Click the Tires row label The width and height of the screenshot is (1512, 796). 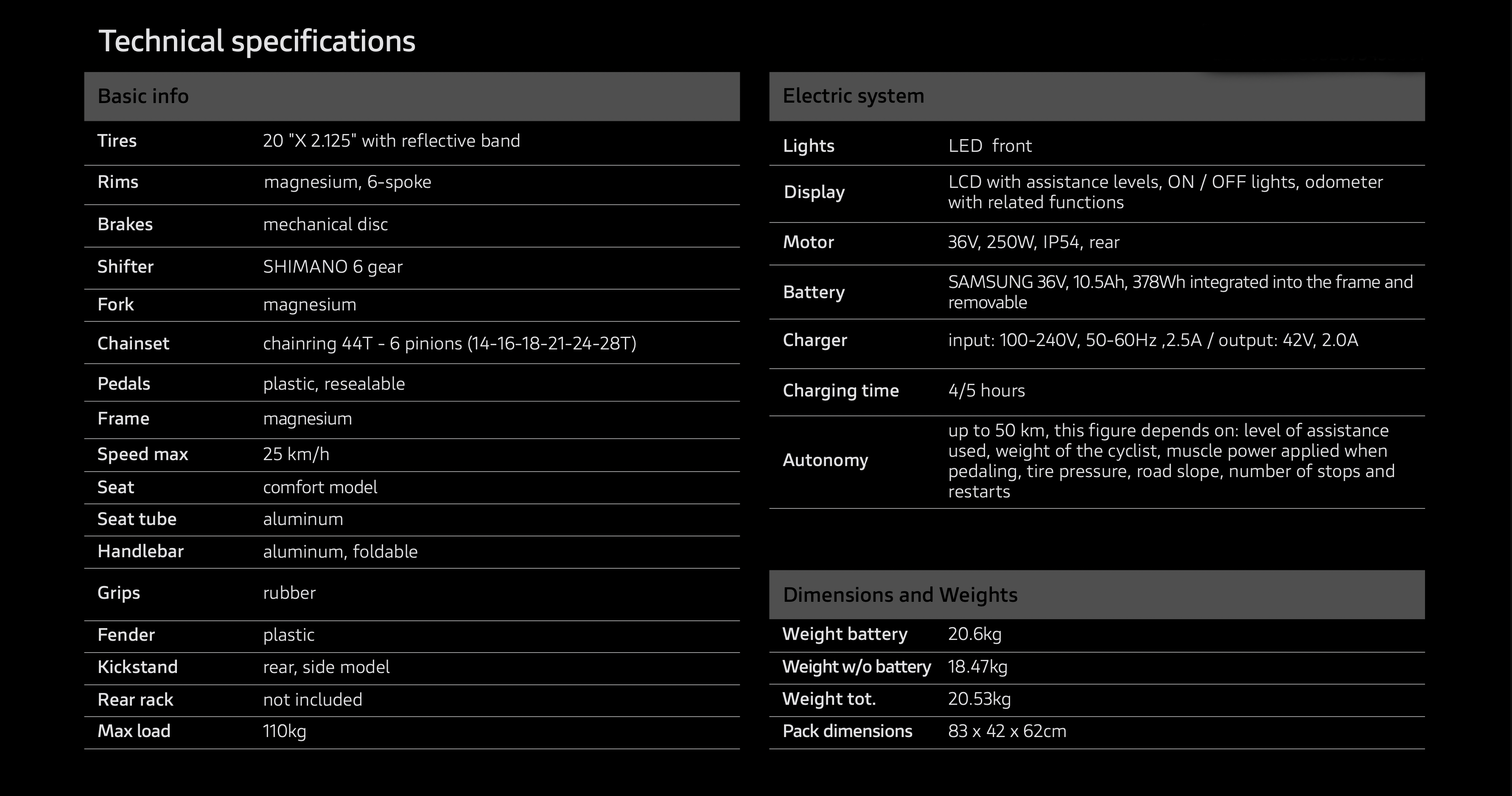(117, 141)
